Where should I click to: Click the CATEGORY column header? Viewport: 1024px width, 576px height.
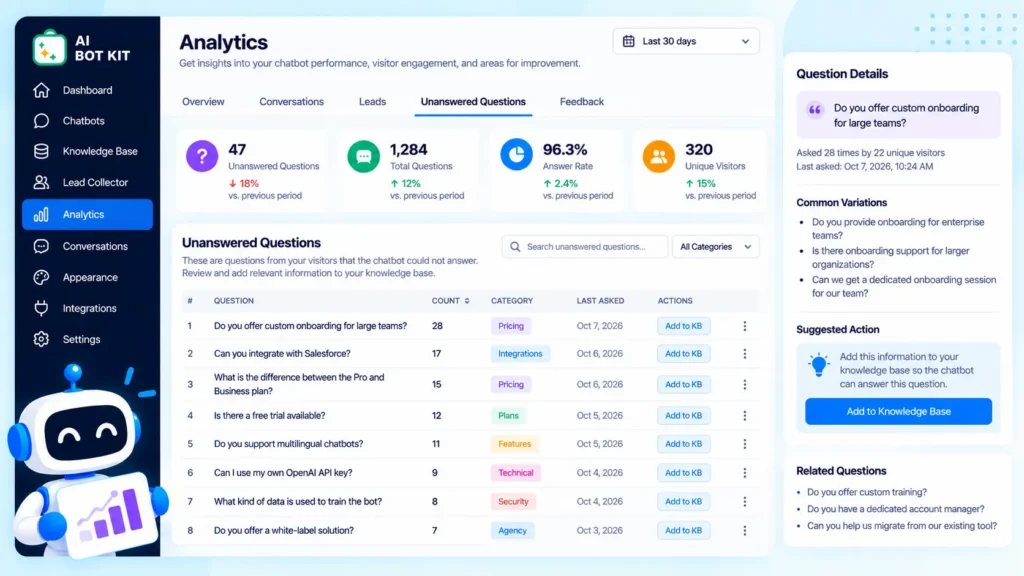(x=512, y=301)
